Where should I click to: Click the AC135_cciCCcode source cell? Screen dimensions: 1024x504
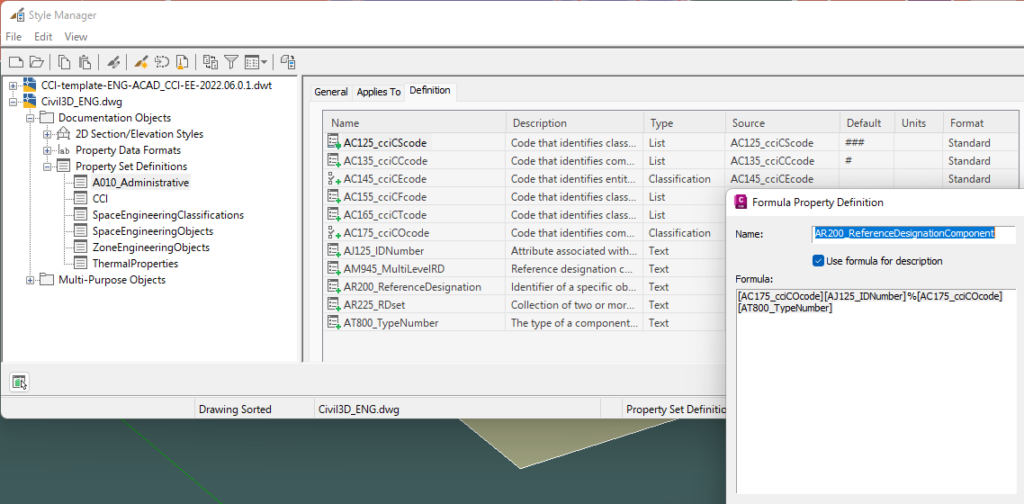tap(782, 161)
